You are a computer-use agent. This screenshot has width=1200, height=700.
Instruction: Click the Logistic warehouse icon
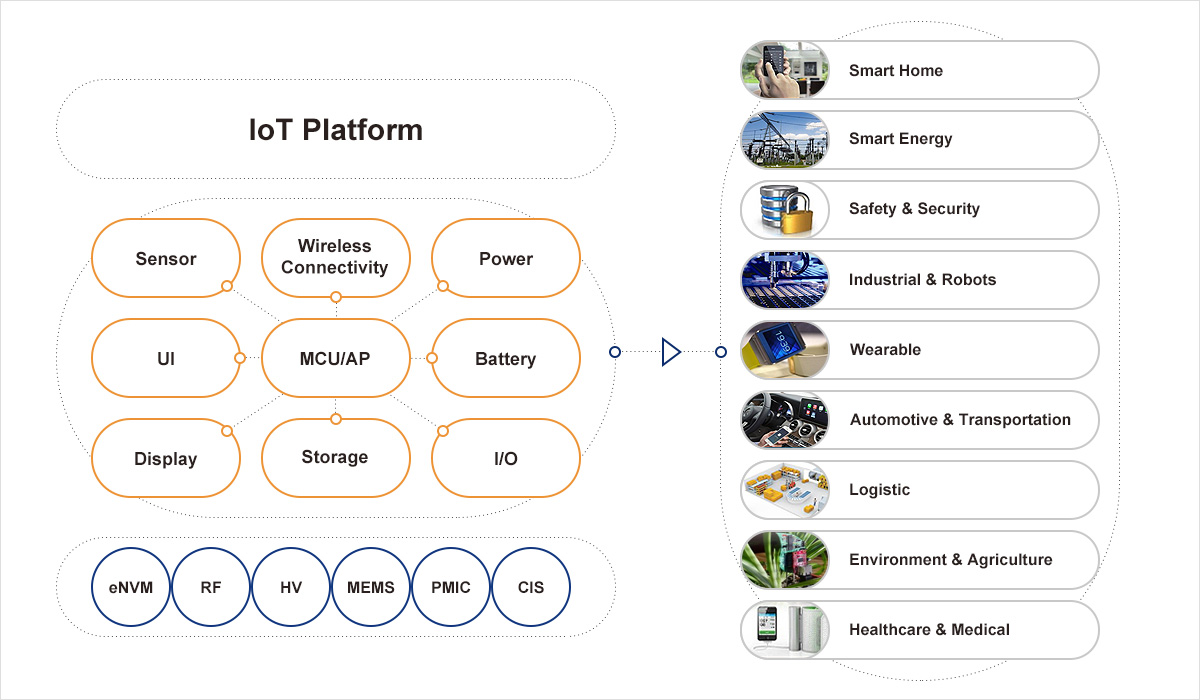(x=785, y=490)
